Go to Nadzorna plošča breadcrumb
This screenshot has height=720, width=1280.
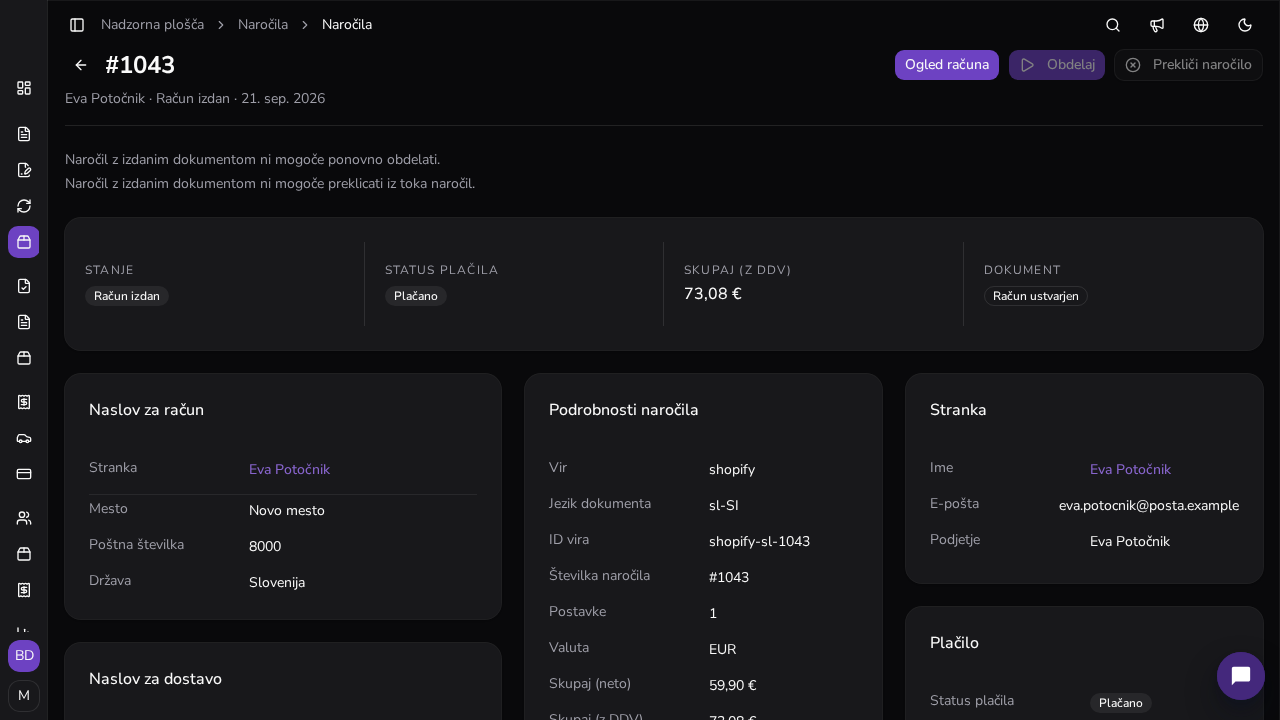coord(152,25)
